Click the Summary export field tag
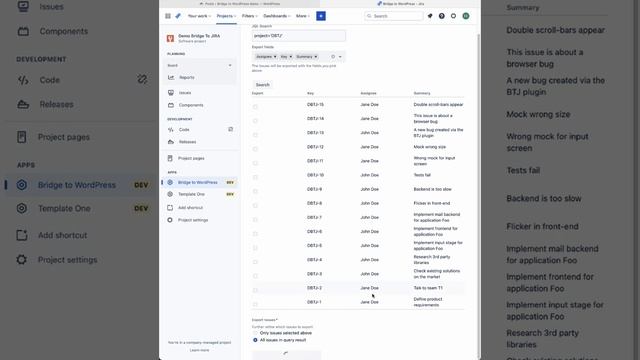 [307, 57]
